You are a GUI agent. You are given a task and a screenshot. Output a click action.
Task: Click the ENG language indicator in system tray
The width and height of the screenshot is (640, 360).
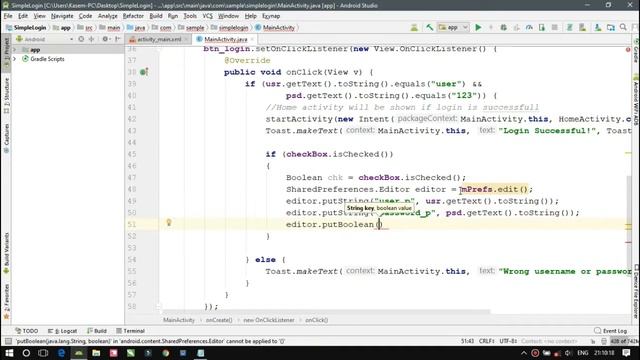pos(582,353)
